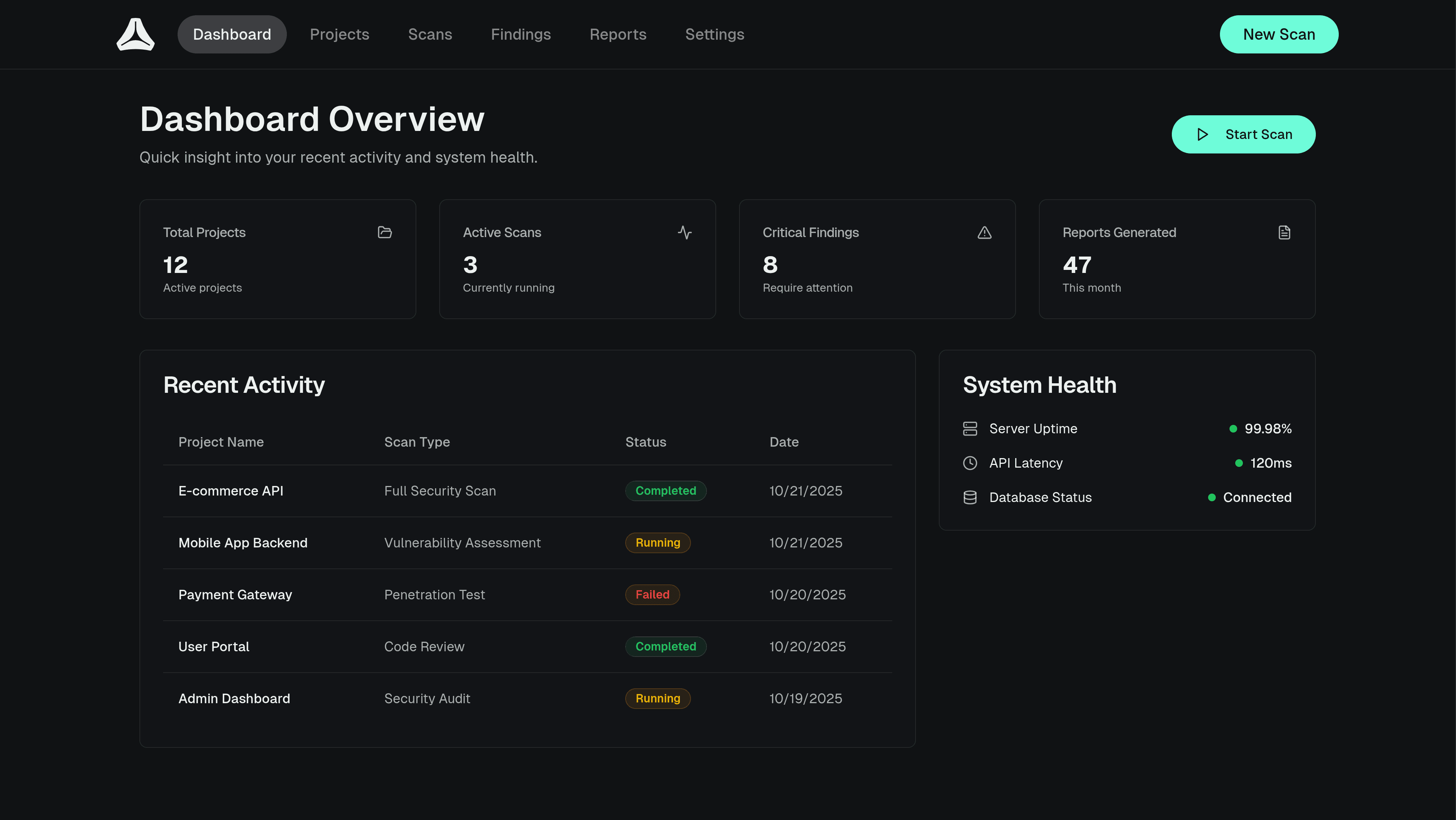1456x820 pixels.
Task: Select the Completed badge for E-commerce API
Action: click(x=665, y=490)
